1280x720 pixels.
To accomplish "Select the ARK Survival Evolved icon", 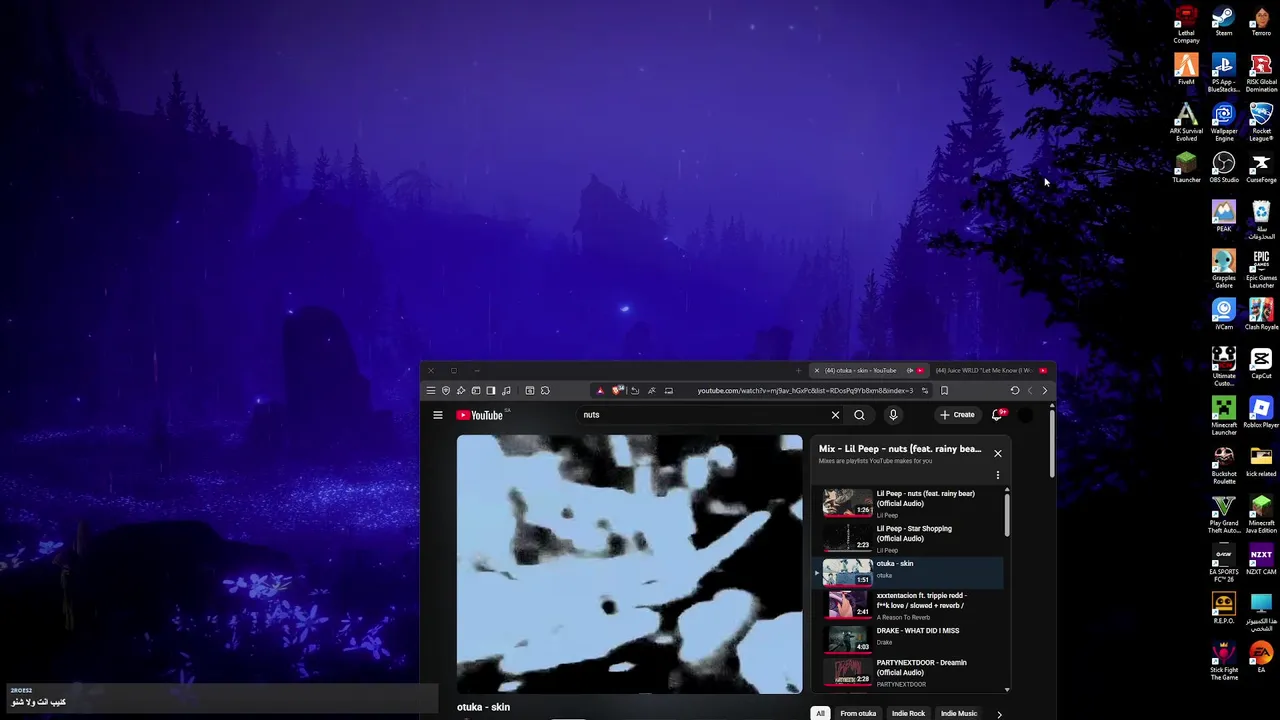I will pos(1186,123).
